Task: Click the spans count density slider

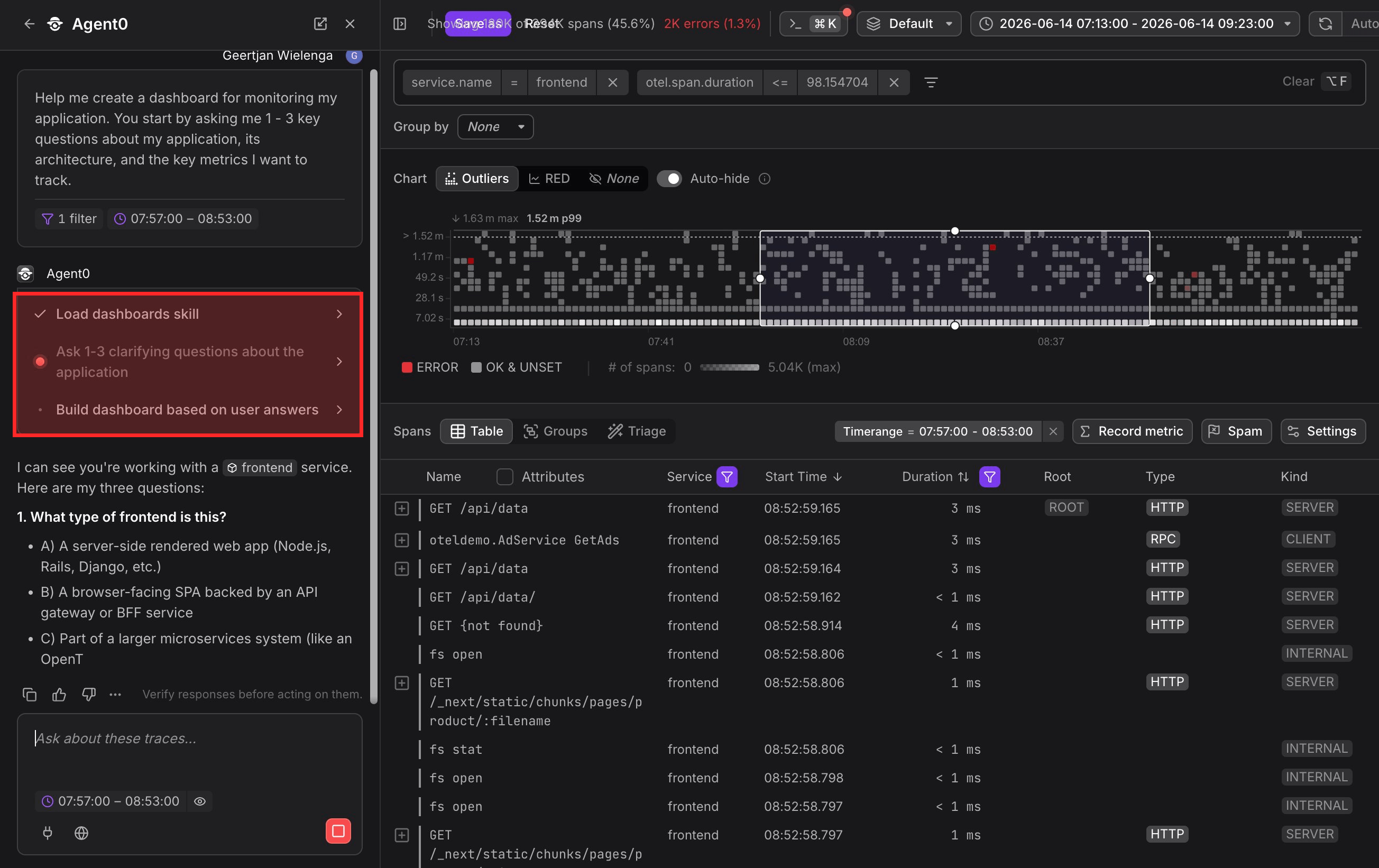Action: [729, 367]
